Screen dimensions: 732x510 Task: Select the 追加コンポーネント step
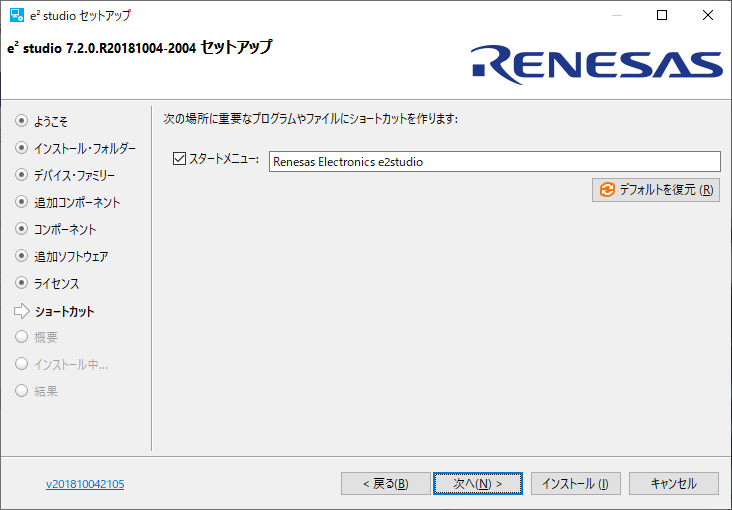click(77, 202)
